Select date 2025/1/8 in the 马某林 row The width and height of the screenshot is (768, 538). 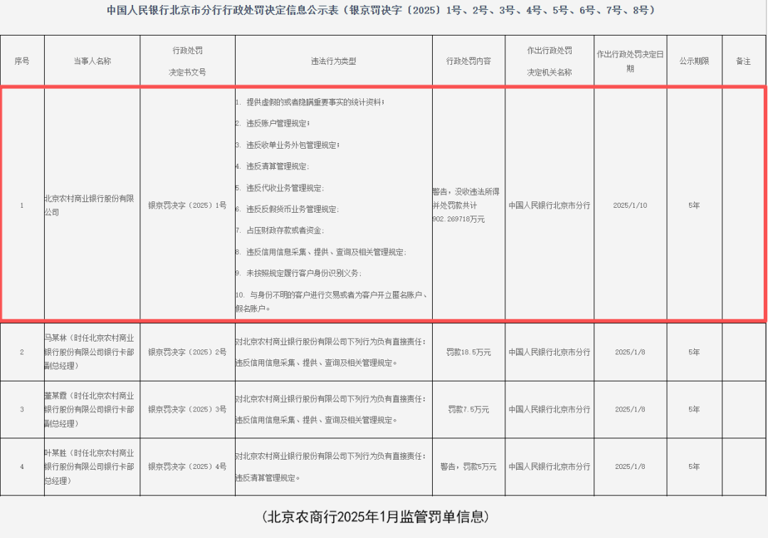point(630,352)
